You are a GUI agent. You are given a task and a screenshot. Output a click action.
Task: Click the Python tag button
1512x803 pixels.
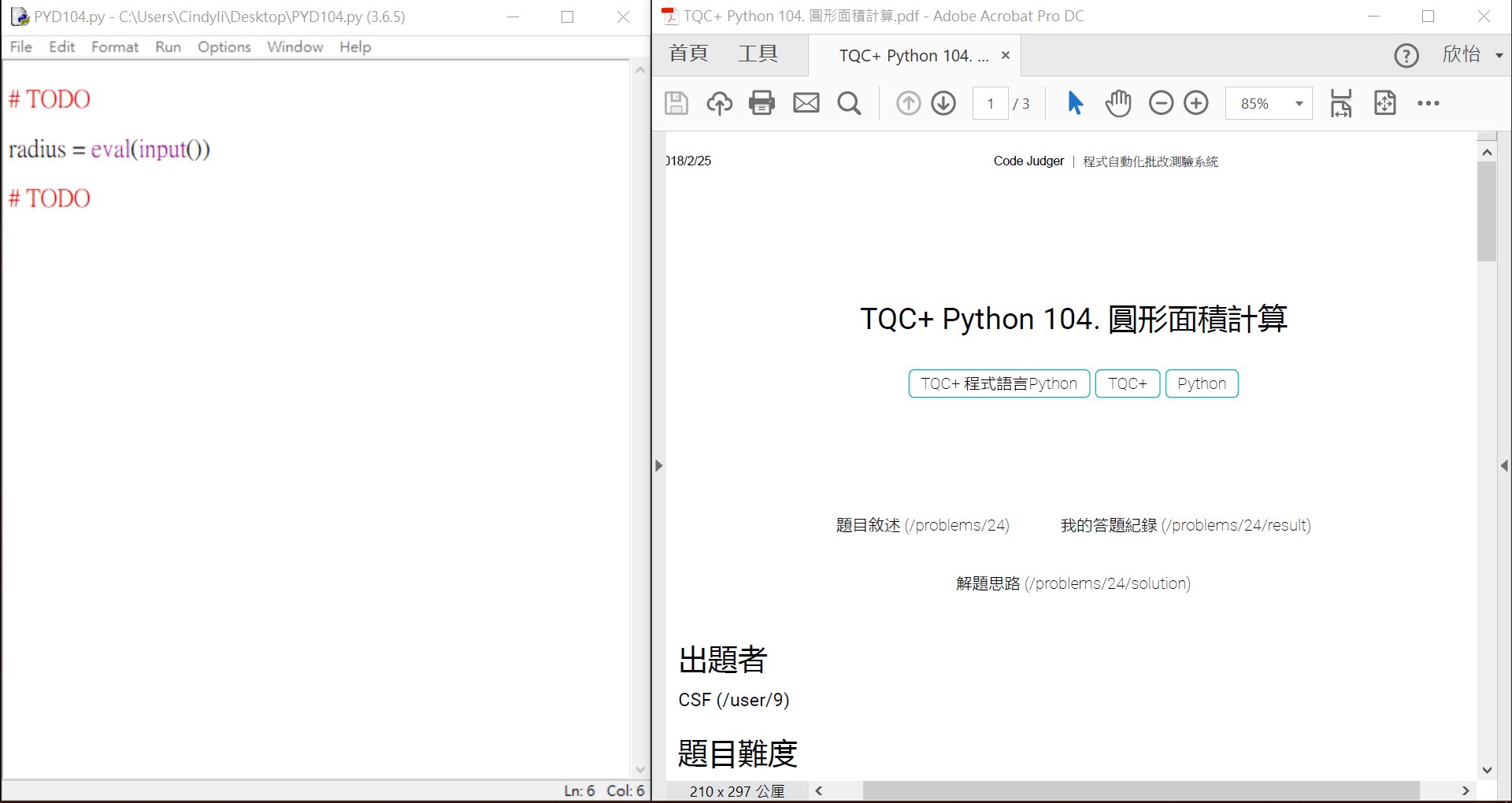tap(1202, 383)
